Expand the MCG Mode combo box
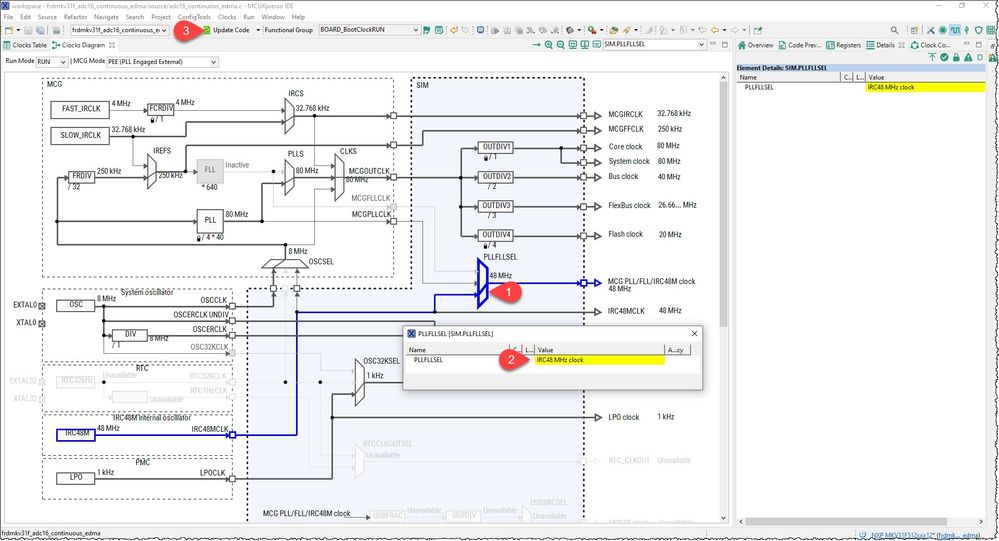 pos(162,62)
